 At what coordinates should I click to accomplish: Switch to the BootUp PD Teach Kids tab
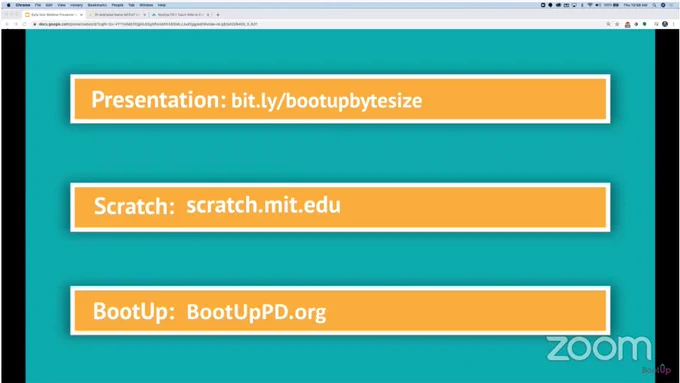pos(180,14)
